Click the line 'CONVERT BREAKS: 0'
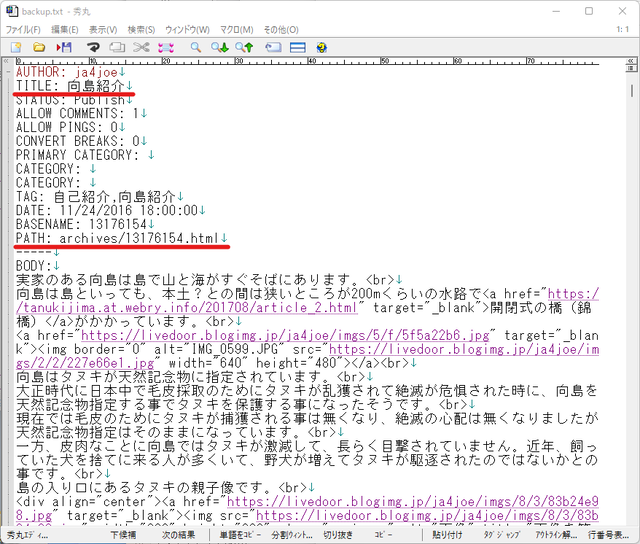 click(x=81, y=141)
